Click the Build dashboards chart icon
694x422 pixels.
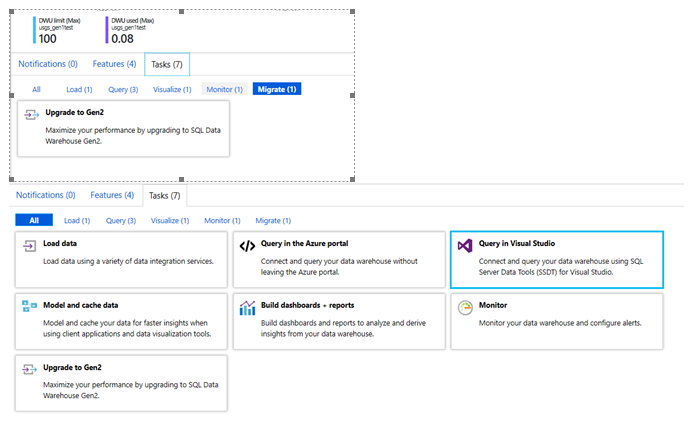[x=247, y=308]
